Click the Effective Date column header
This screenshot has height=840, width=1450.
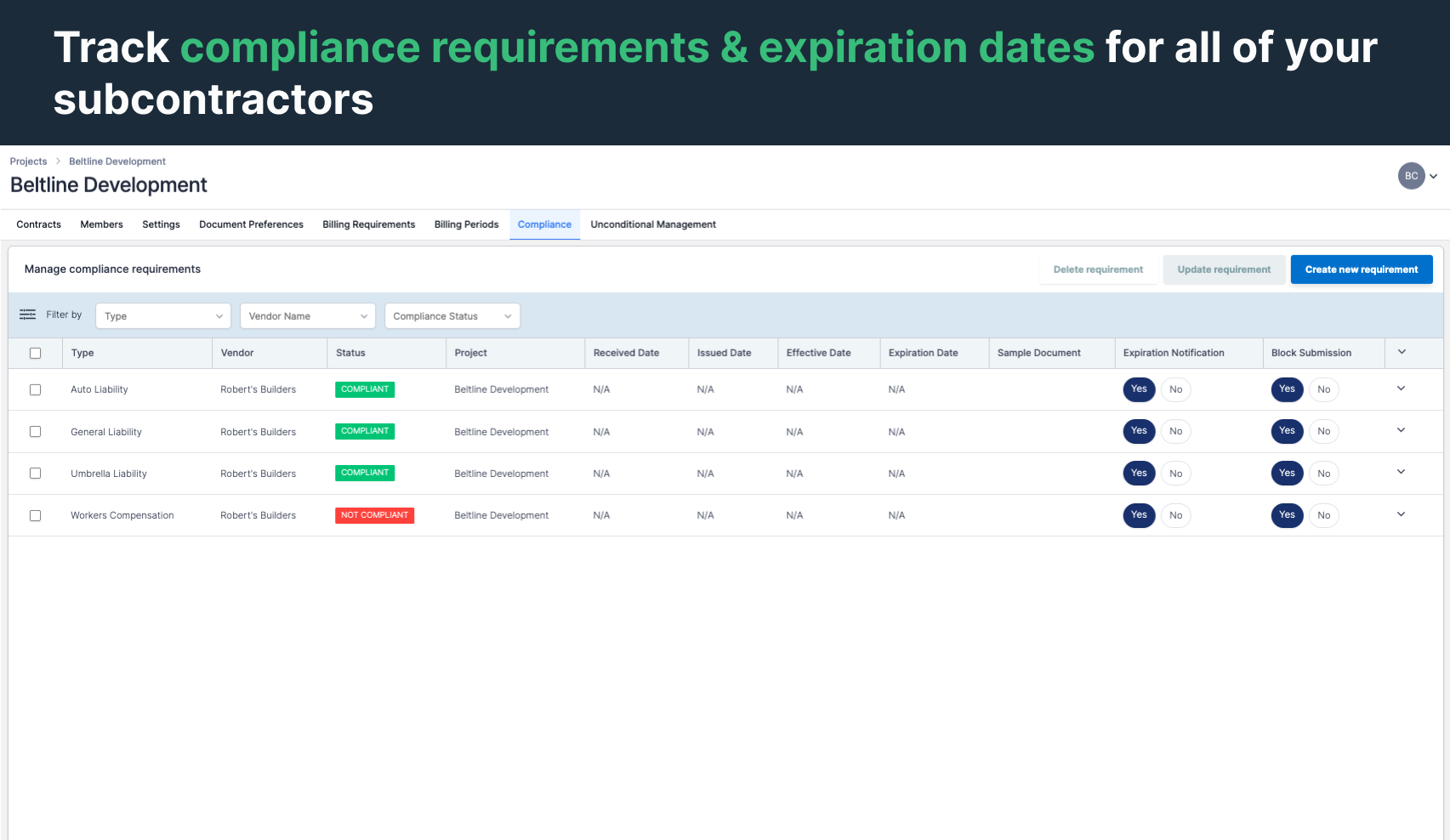[828, 353]
